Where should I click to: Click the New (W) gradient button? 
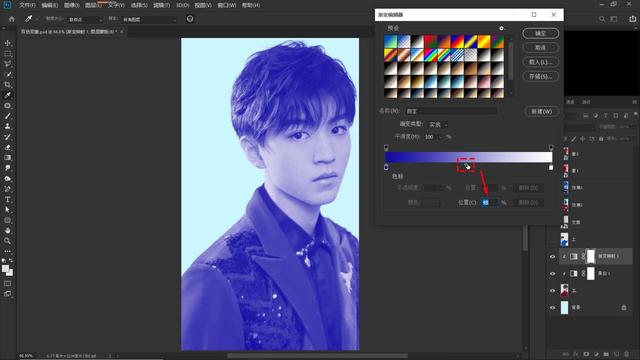(x=541, y=111)
